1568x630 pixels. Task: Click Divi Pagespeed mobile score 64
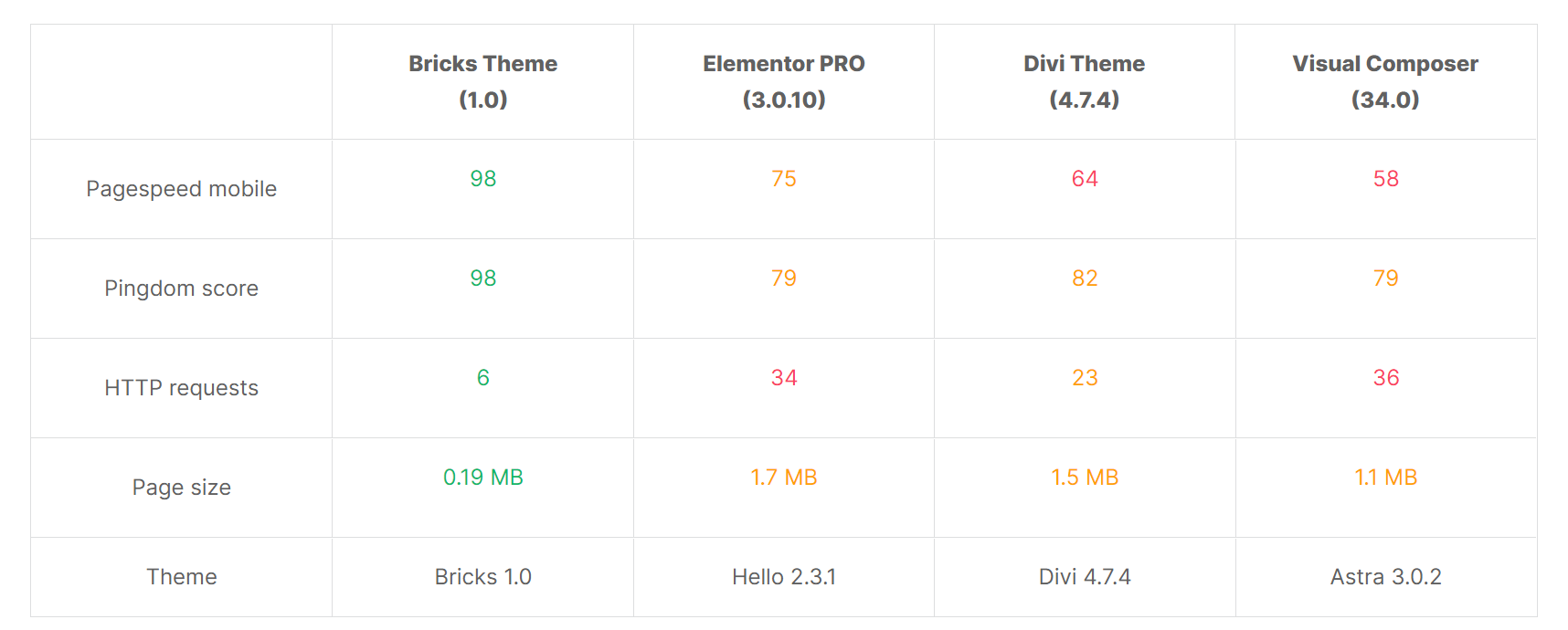pos(1084,179)
